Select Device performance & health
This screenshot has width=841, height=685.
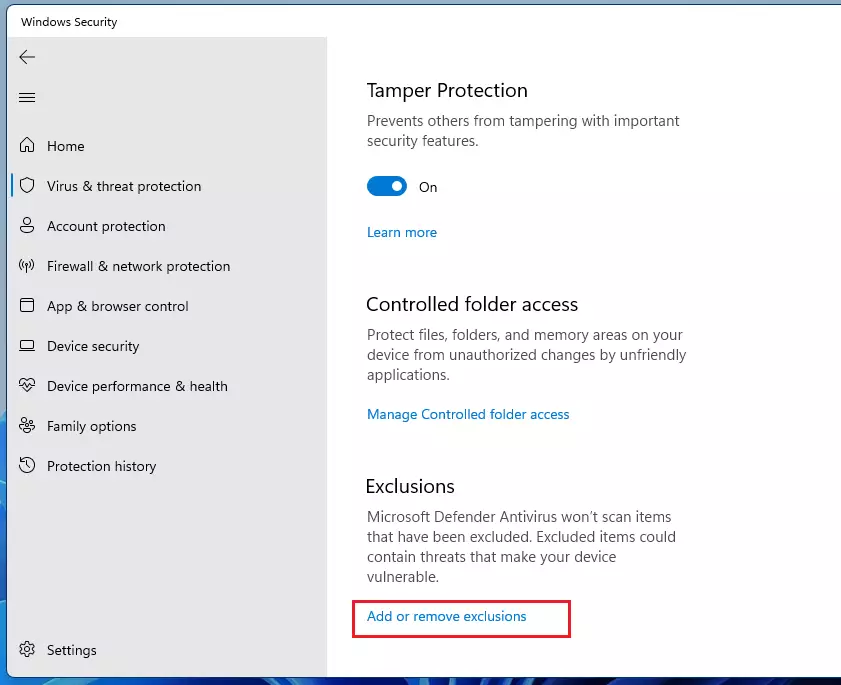[137, 386]
